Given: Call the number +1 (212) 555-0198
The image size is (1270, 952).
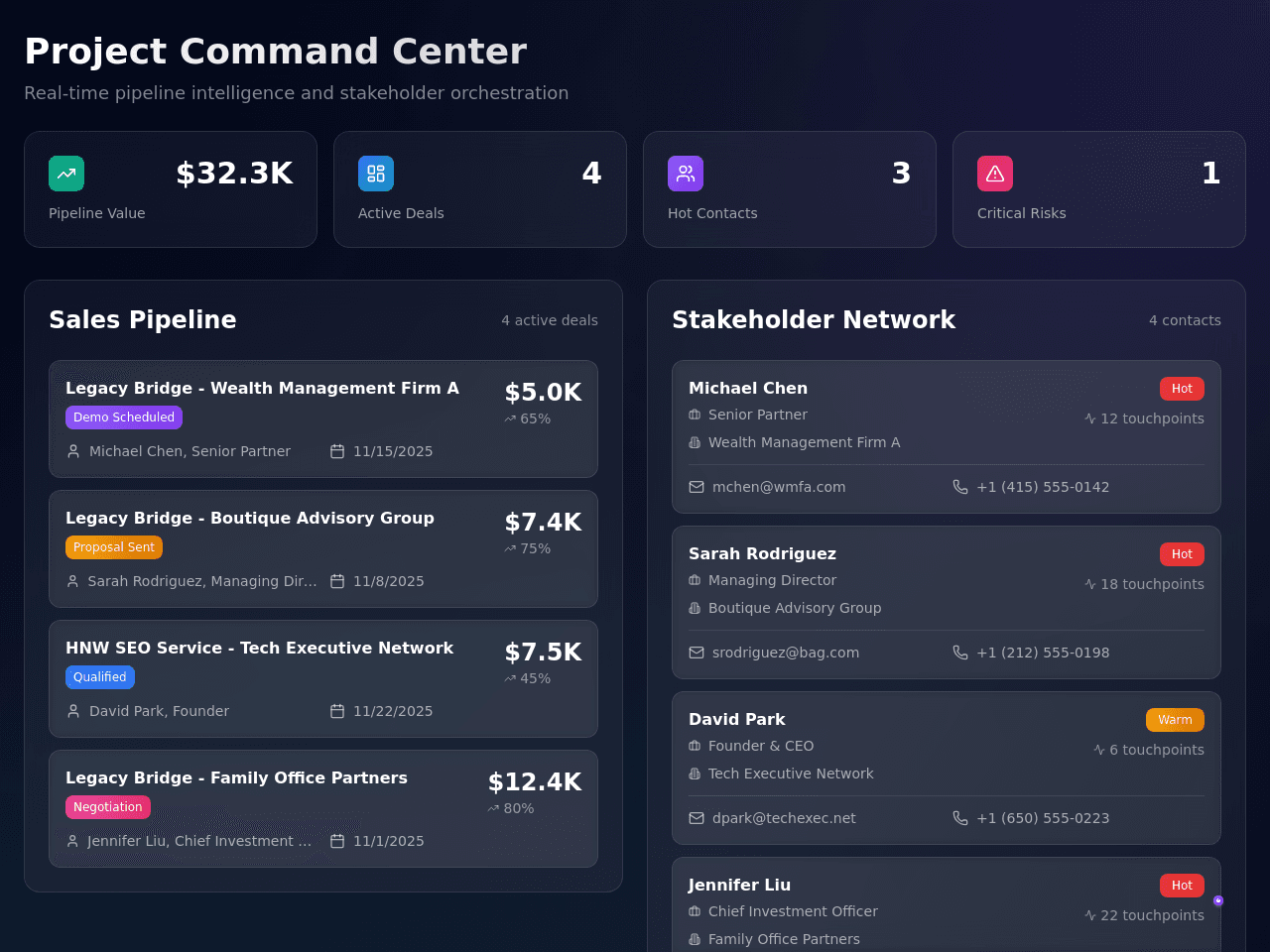Looking at the screenshot, I should [1043, 653].
